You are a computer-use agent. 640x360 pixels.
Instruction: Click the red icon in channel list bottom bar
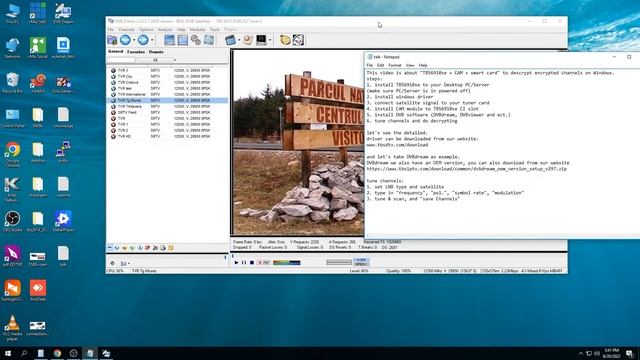[x=147, y=248]
